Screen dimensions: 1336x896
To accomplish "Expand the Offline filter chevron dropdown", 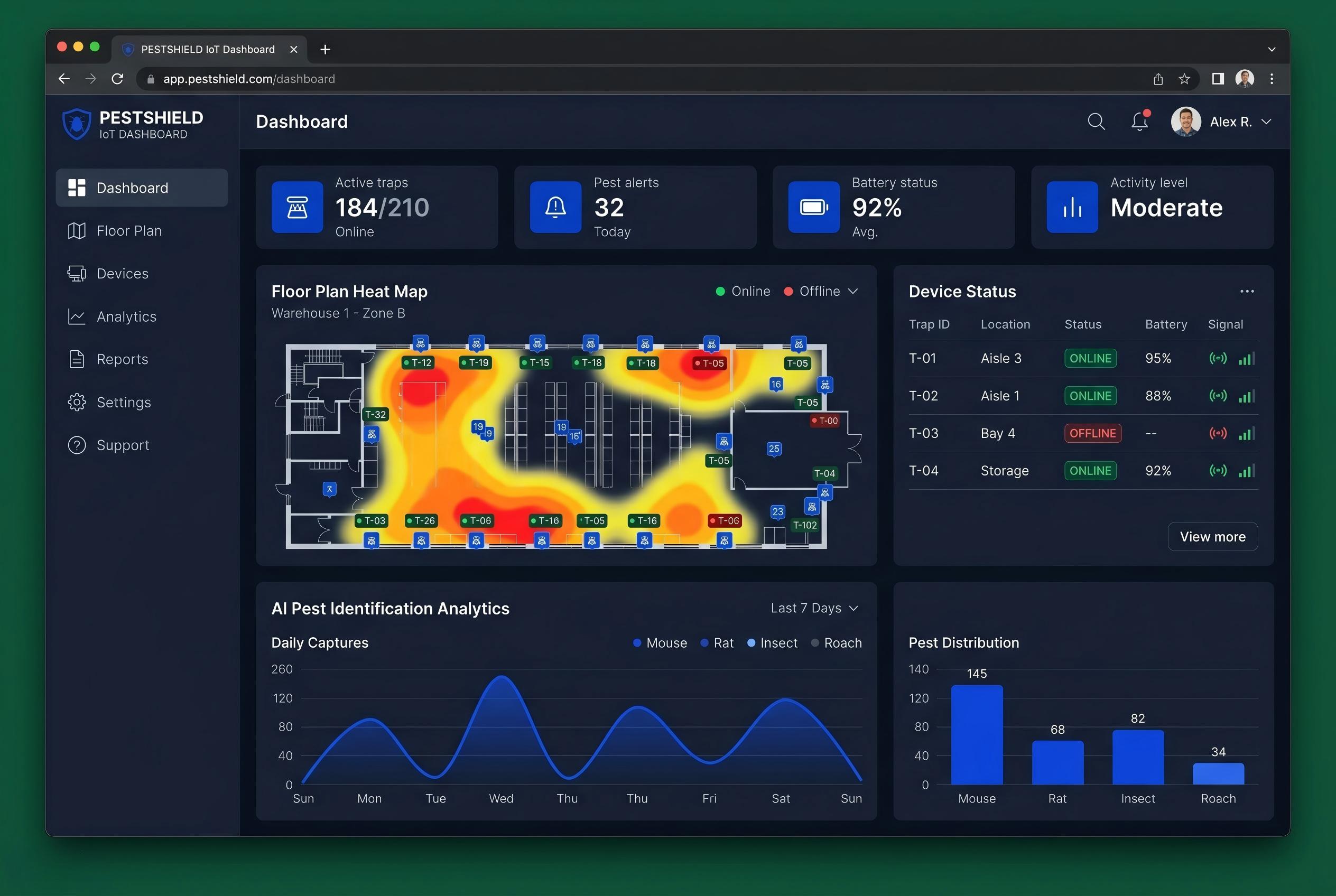I will (x=853, y=292).
